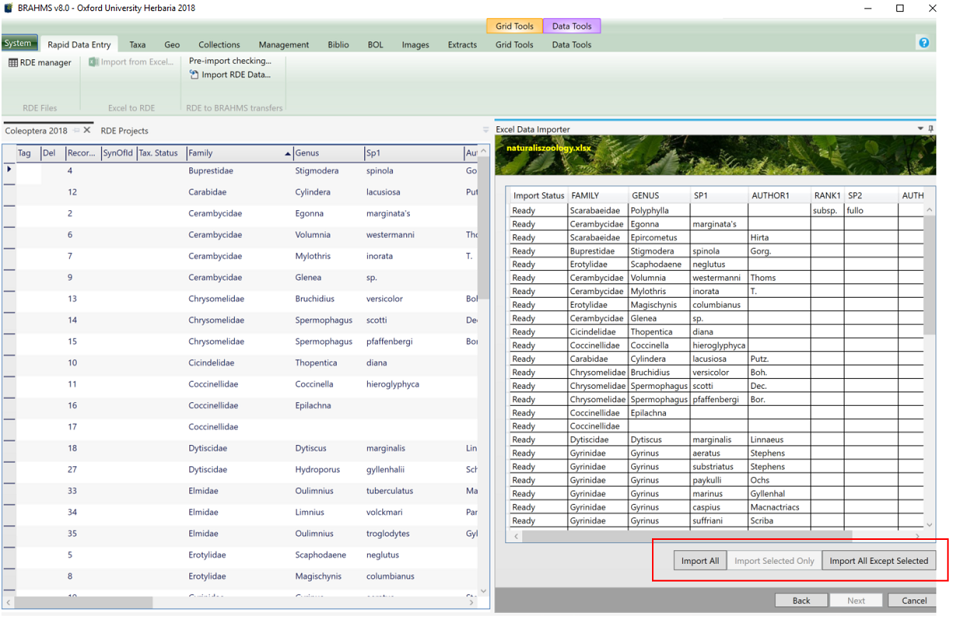Close the Coleoptera 2018 tab
The width and height of the screenshot is (960, 620).
87,130
